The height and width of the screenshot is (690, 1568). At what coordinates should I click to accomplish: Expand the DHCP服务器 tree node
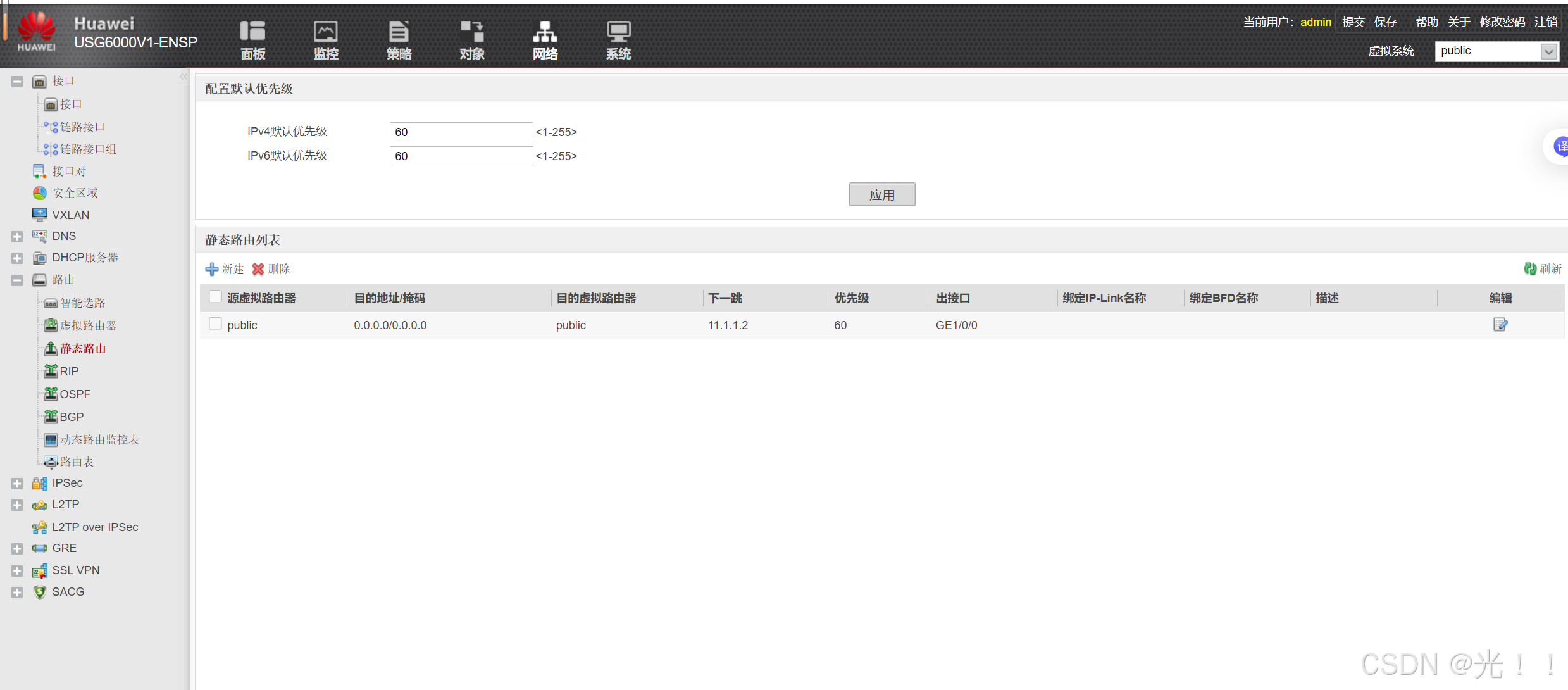point(17,258)
